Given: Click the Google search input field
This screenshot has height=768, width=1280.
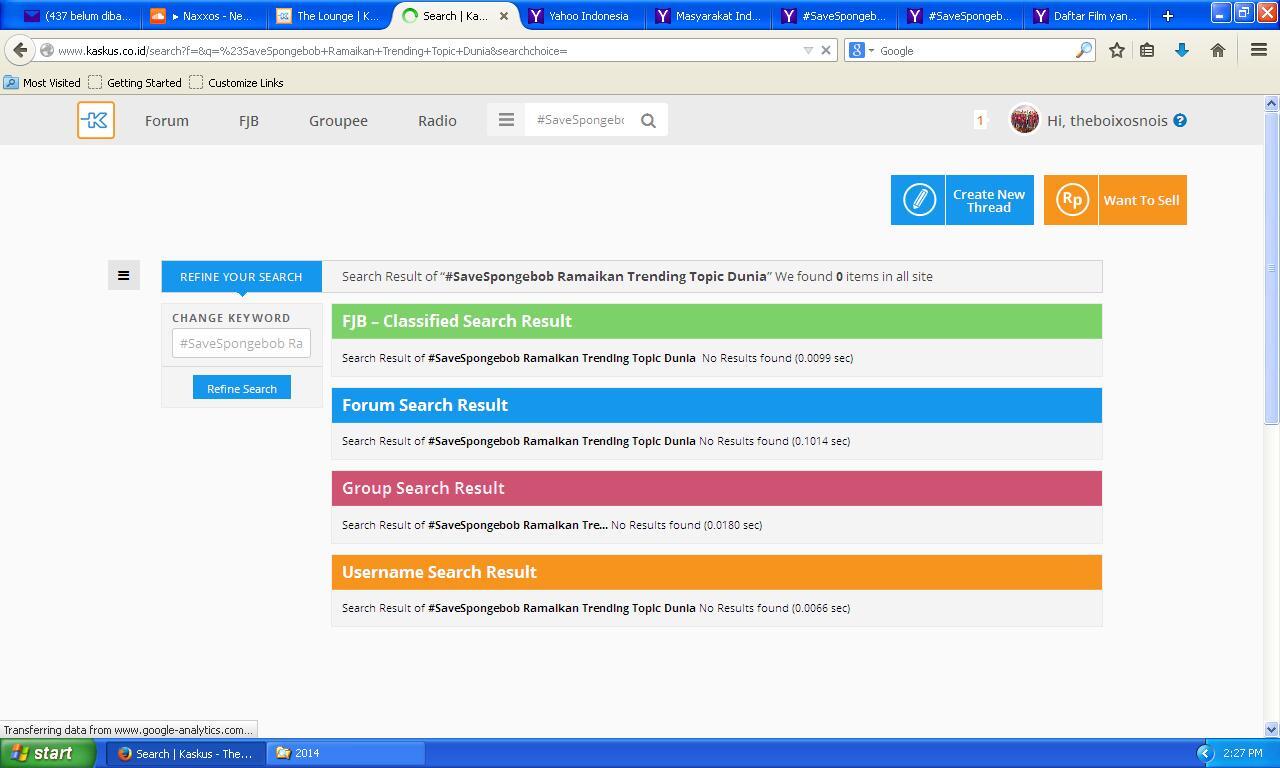Looking at the screenshot, I should pyautogui.click(x=975, y=50).
